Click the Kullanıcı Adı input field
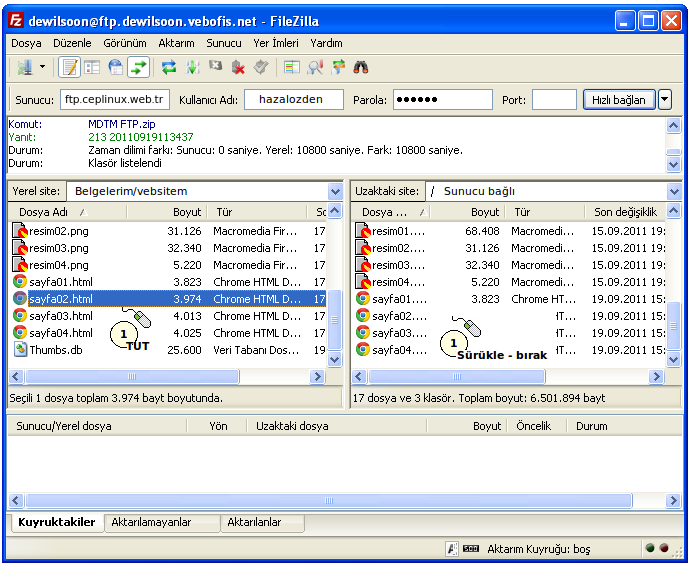 (x=294, y=100)
